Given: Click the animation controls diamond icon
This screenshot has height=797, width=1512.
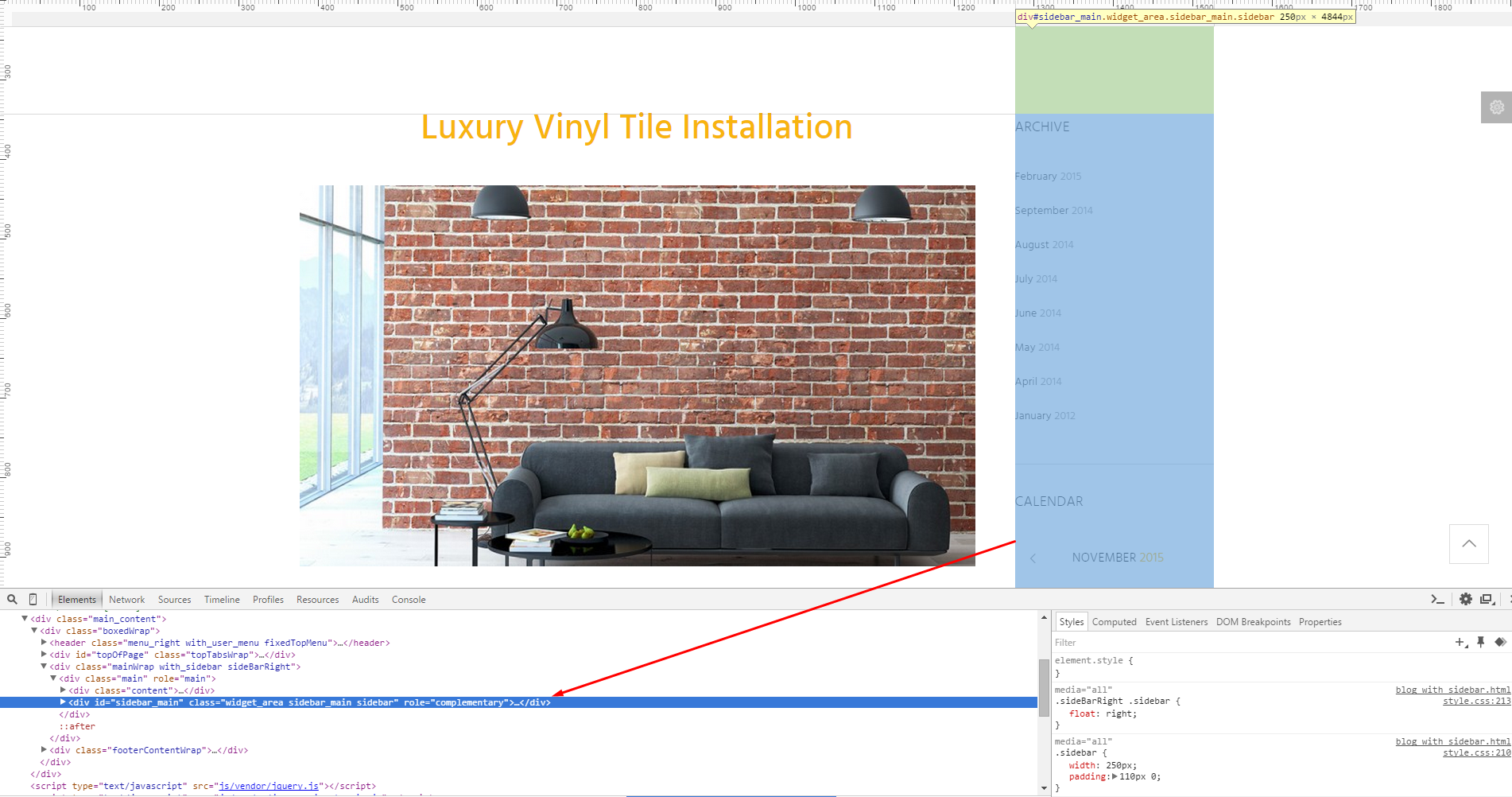Looking at the screenshot, I should tap(1500, 643).
